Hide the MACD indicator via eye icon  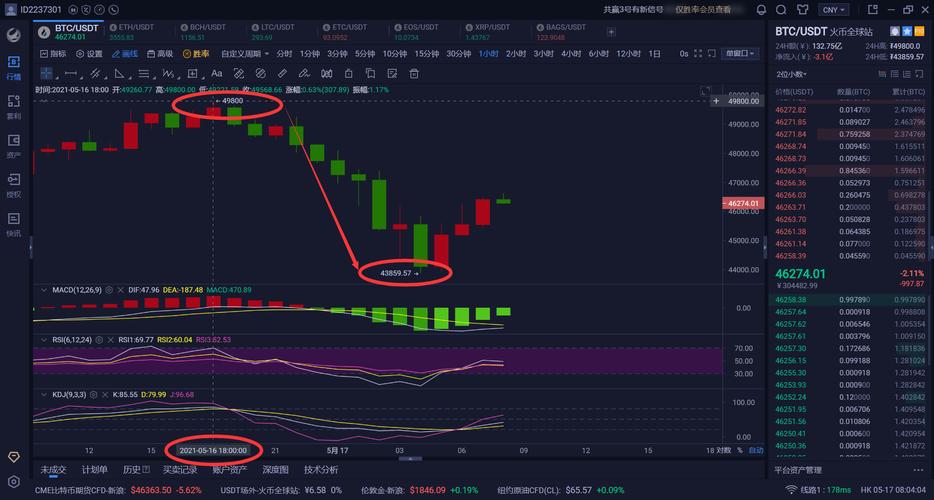tap(108, 290)
